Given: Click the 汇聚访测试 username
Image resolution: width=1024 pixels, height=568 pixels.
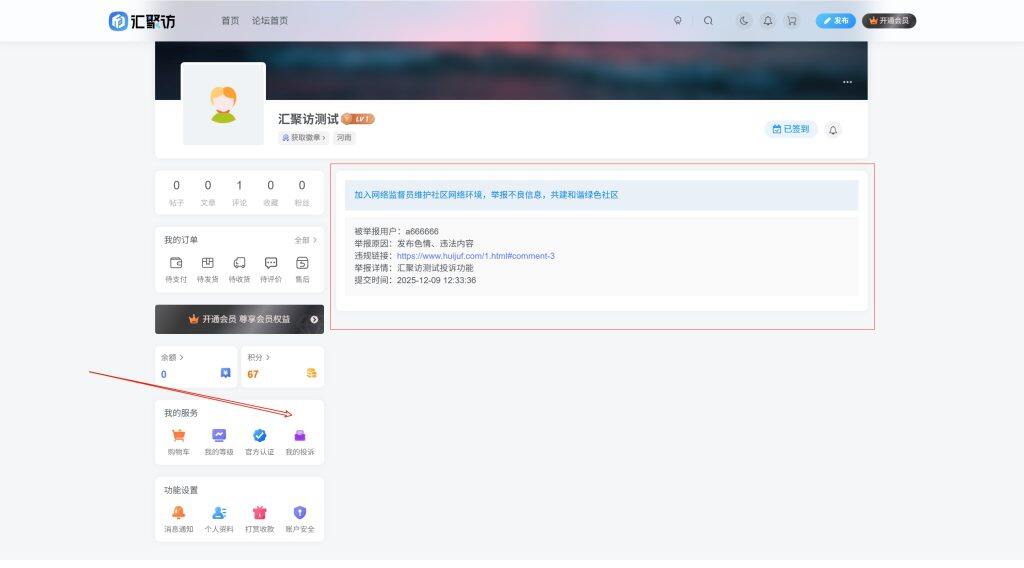Looking at the screenshot, I should [x=308, y=119].
